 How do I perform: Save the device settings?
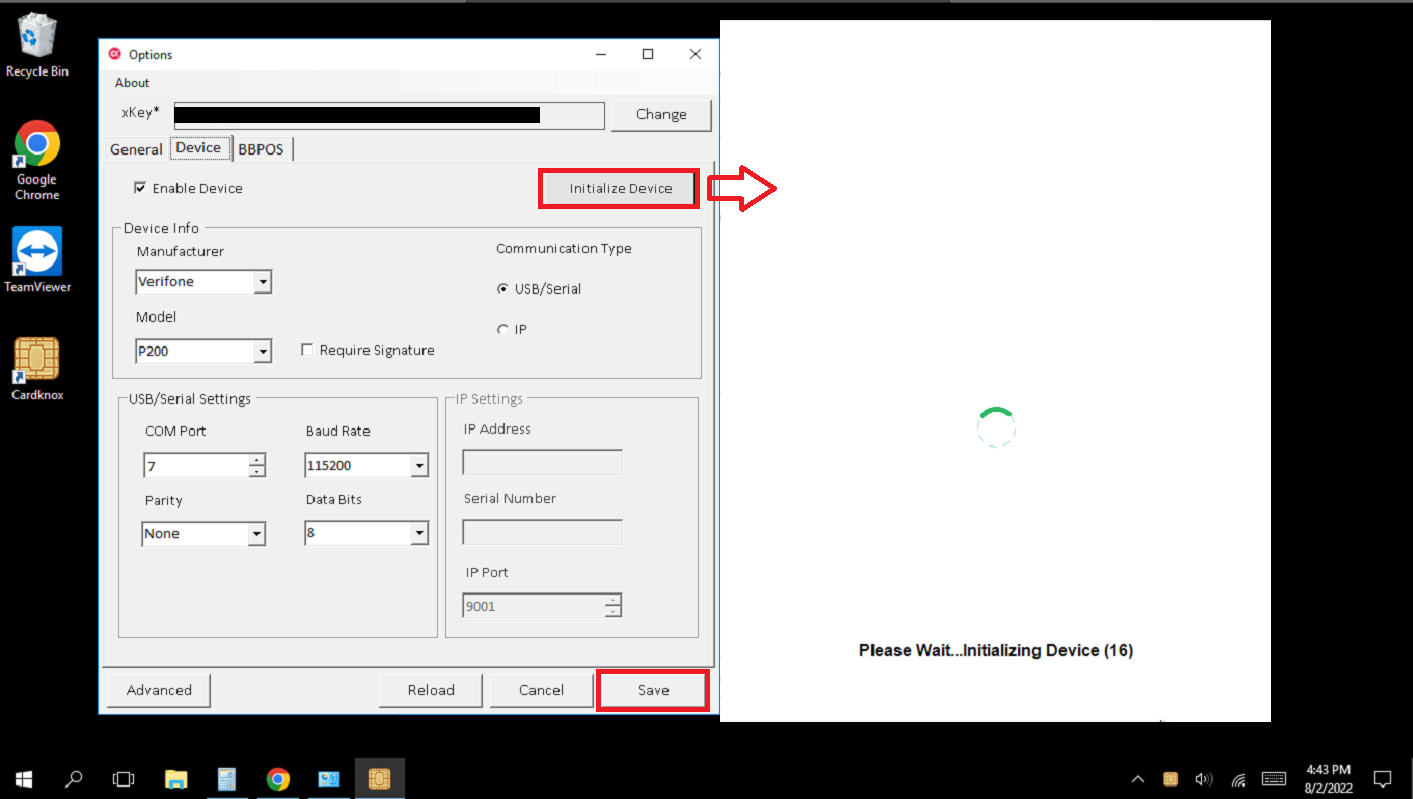[x=652, y=690]
